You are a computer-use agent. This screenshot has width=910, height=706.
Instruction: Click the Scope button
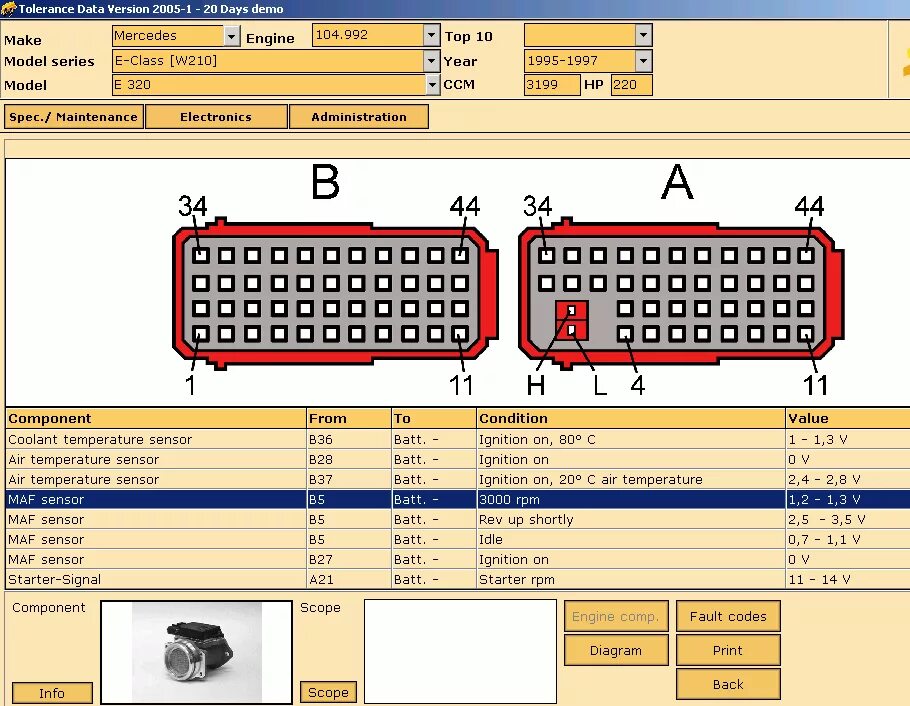[x=328, y=692]
